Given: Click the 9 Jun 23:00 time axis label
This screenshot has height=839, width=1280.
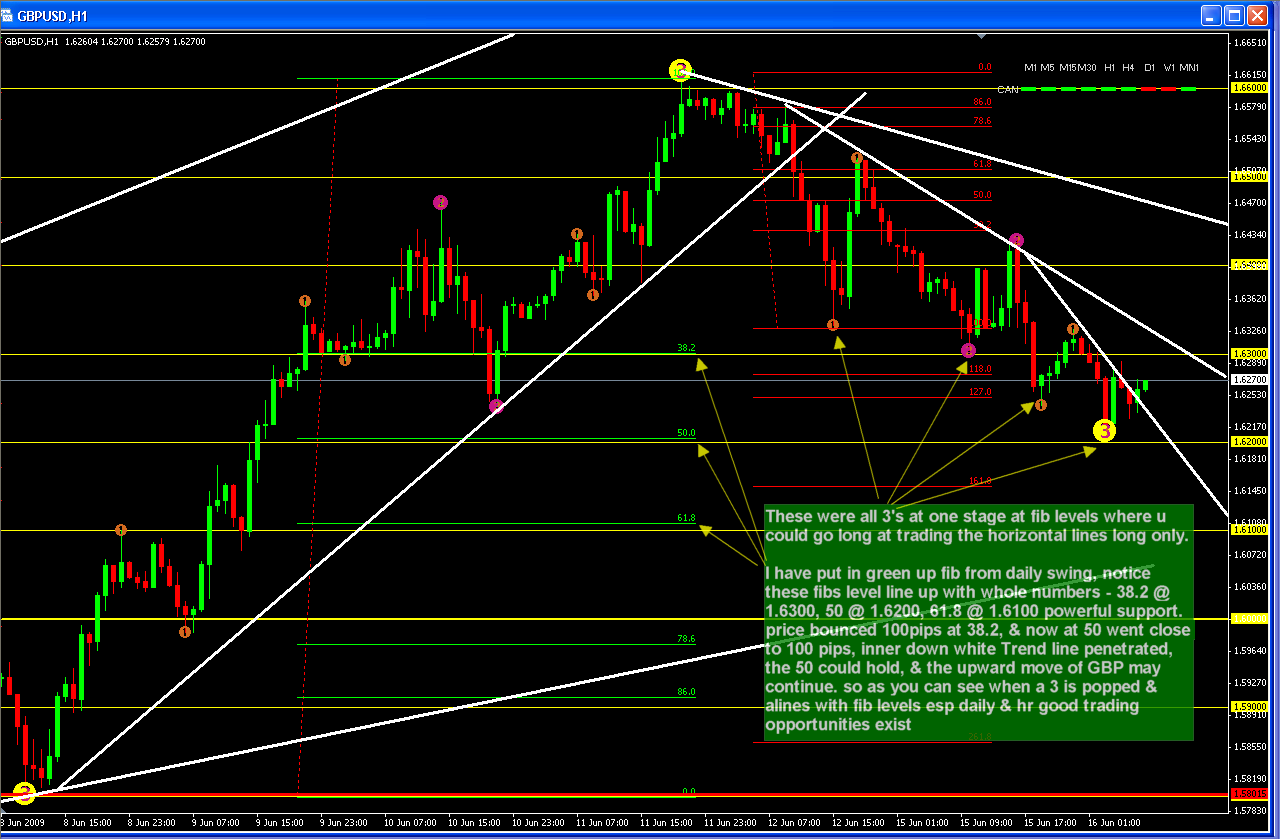Looking at the screenshot, I should 344,821.
